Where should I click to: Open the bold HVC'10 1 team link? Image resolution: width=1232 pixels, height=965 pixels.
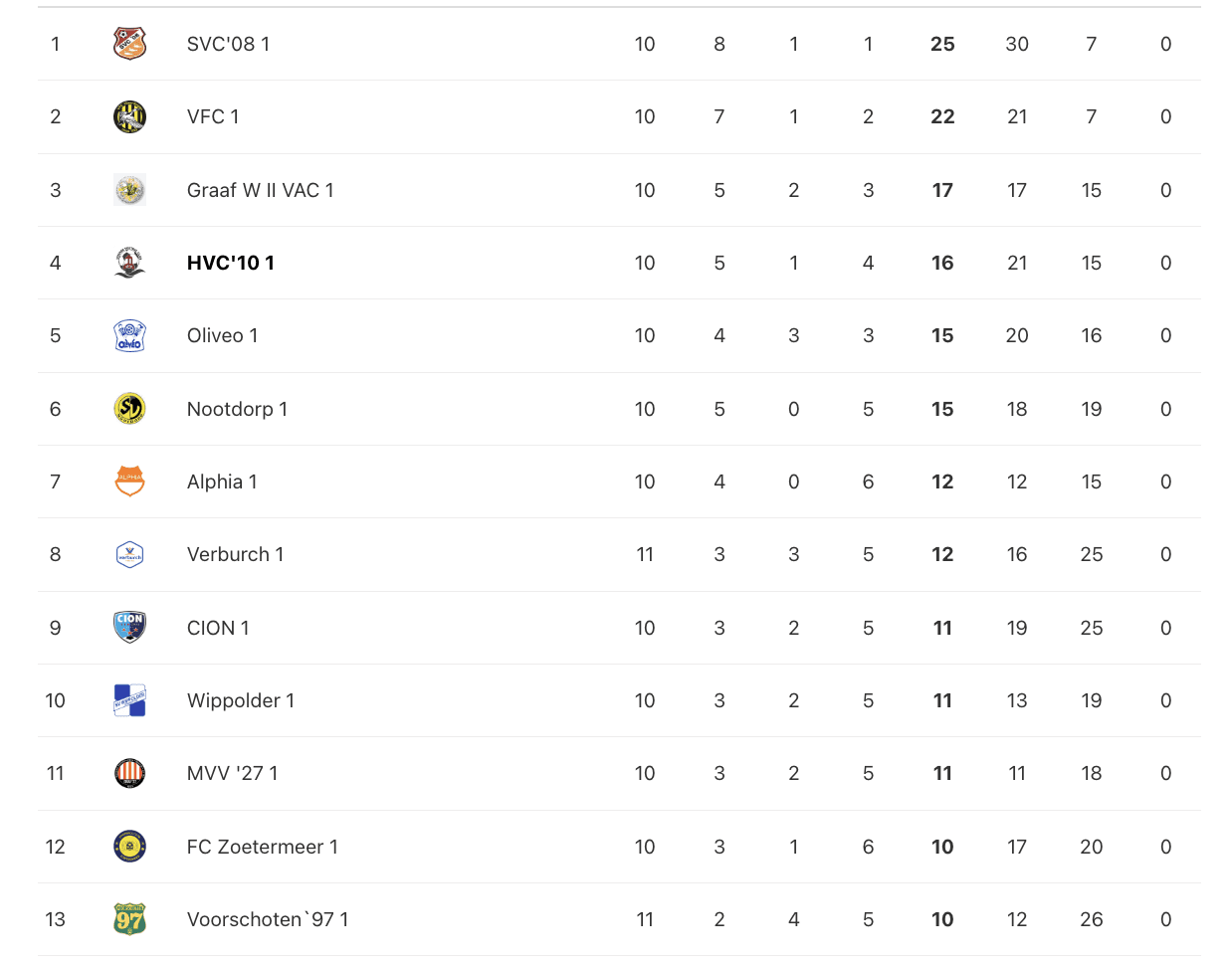coord(230,263)
